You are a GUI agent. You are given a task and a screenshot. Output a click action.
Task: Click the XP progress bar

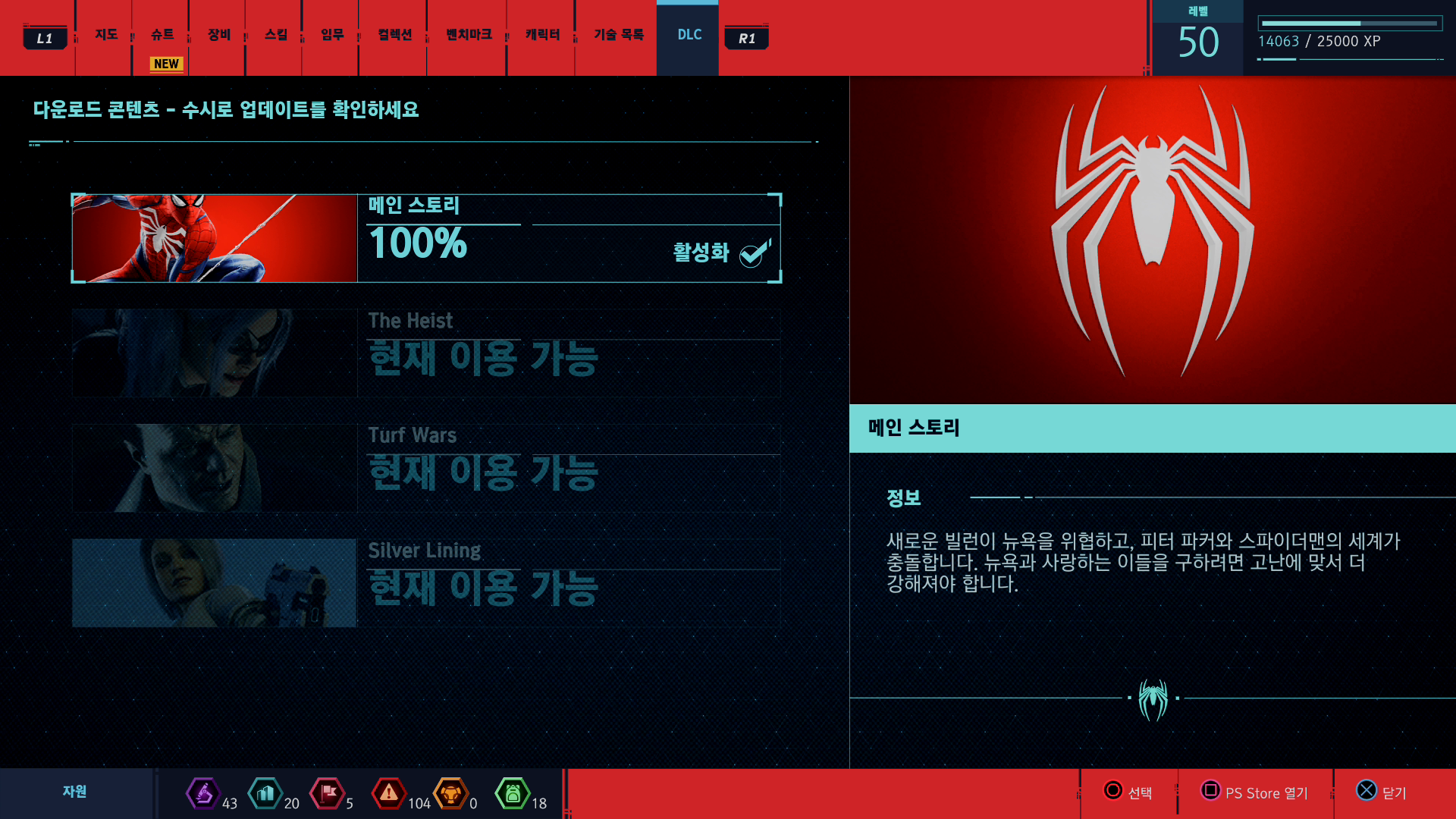click(x=1349, y=24)
